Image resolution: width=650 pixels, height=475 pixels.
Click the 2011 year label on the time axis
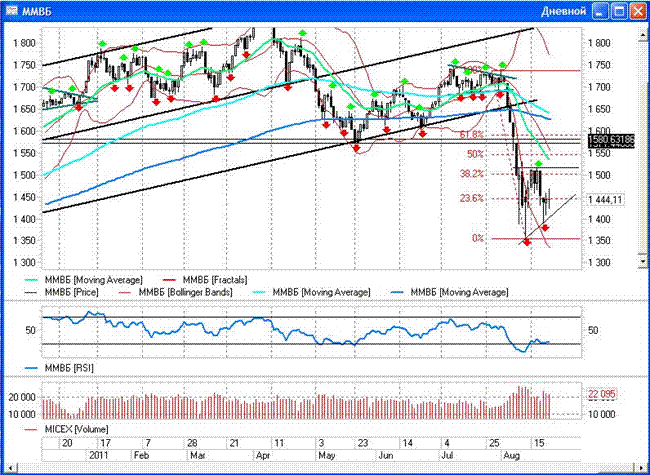click(98, 456)
